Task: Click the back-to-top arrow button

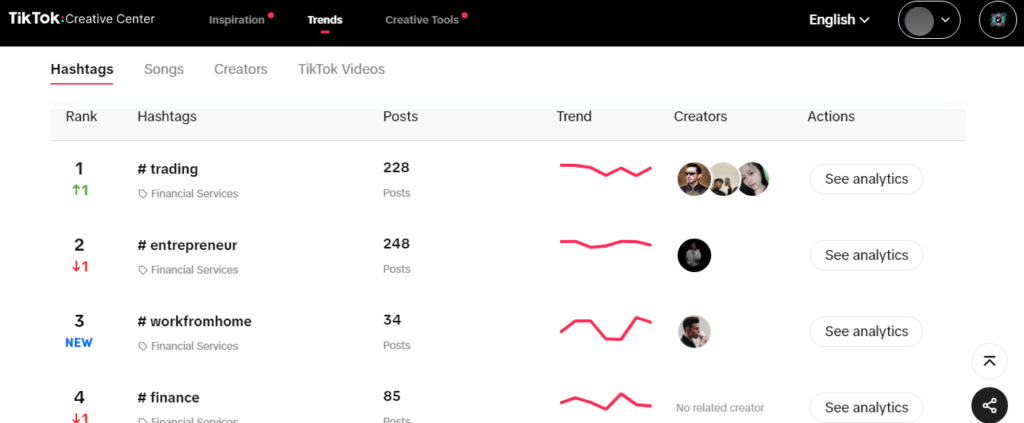Action: [989, 361]
